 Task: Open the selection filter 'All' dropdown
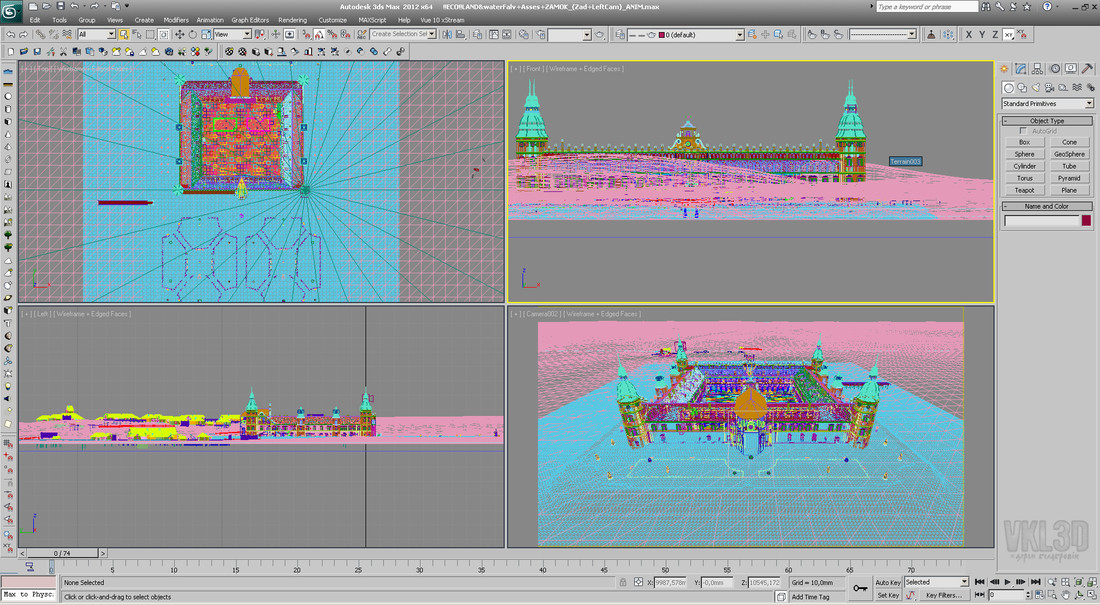(x=110, y=34)
